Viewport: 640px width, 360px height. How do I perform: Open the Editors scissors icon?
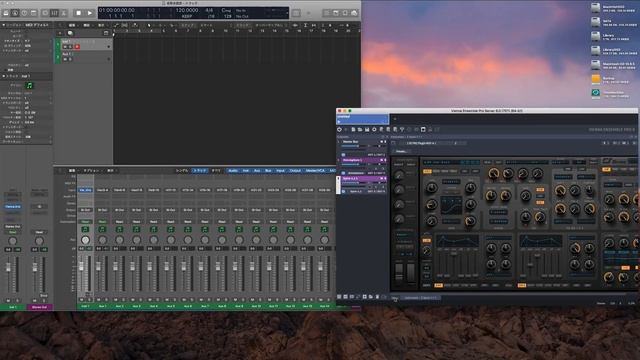[x=64, y=13]
